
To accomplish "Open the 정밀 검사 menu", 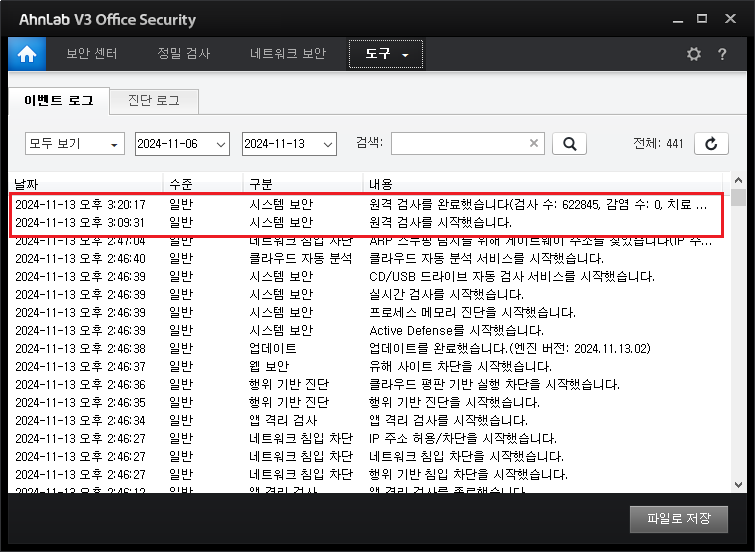I will tap(184, 53).
